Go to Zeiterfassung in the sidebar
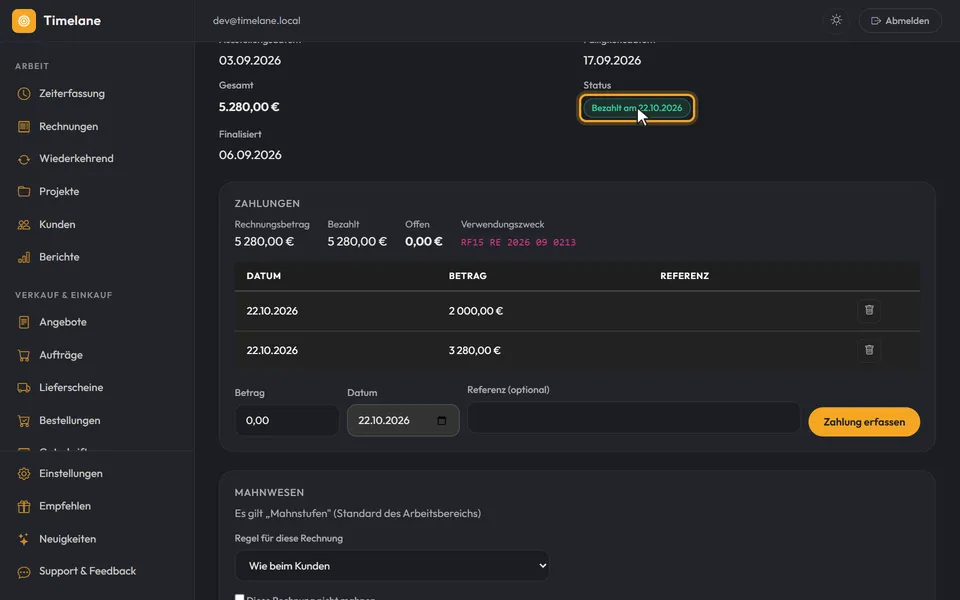Viewport: 960px width, 600px height. point(72,94)
